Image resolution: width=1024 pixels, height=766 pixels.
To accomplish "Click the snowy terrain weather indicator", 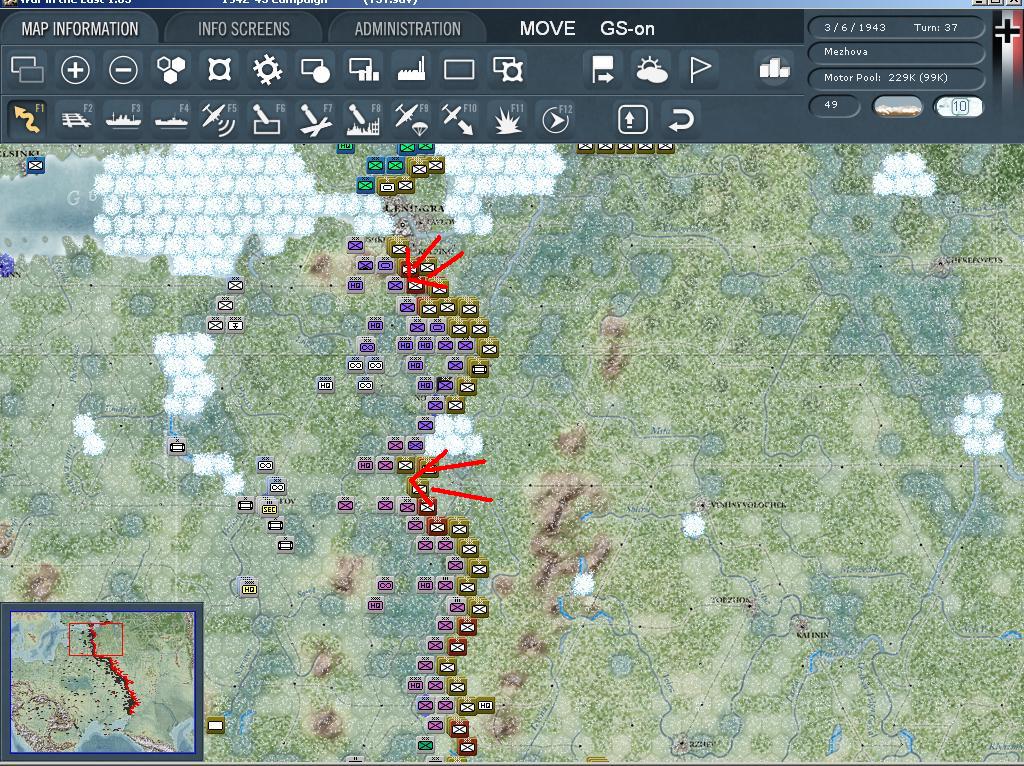I will (897, 106).
